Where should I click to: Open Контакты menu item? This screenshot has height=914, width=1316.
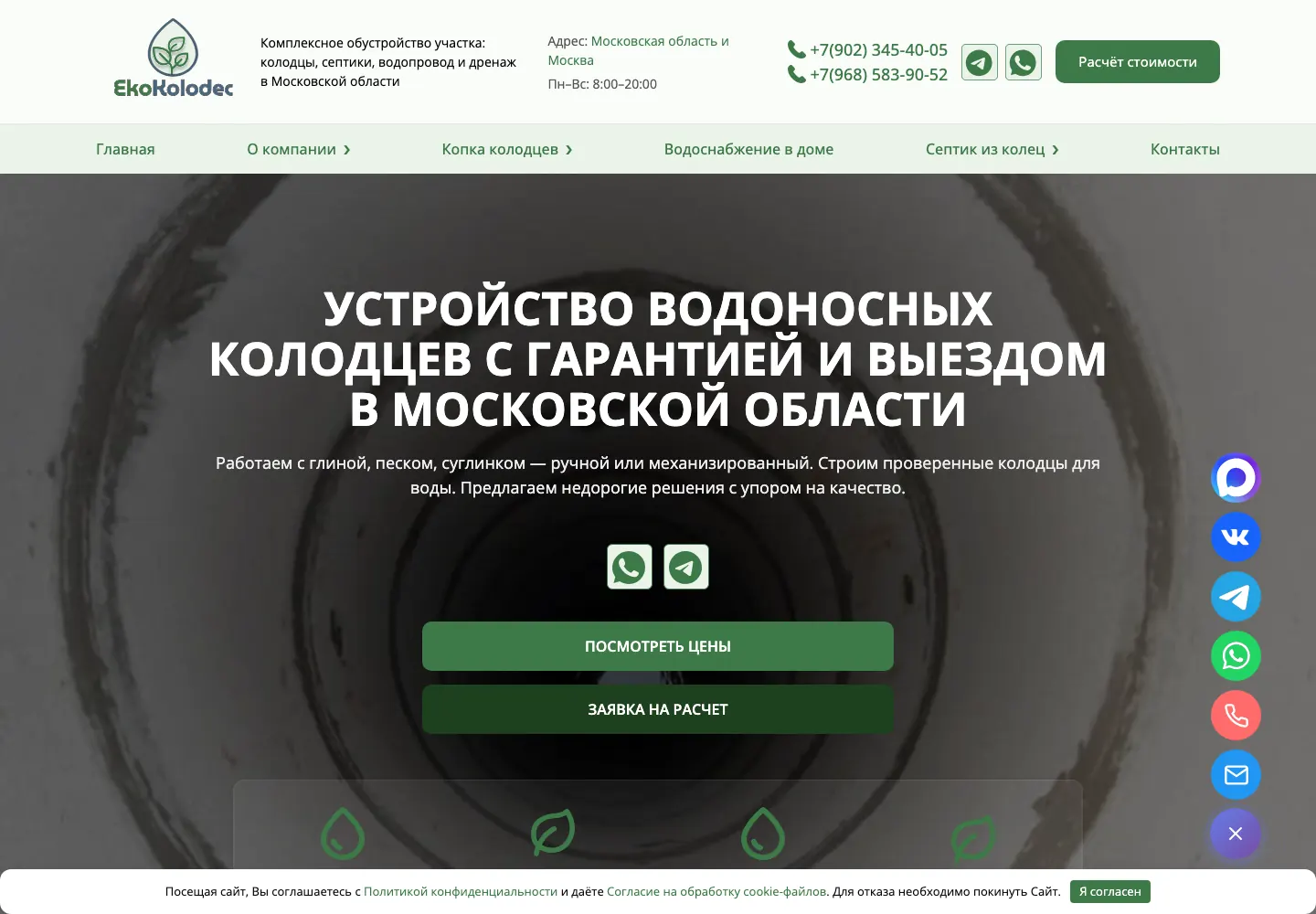1185,149
